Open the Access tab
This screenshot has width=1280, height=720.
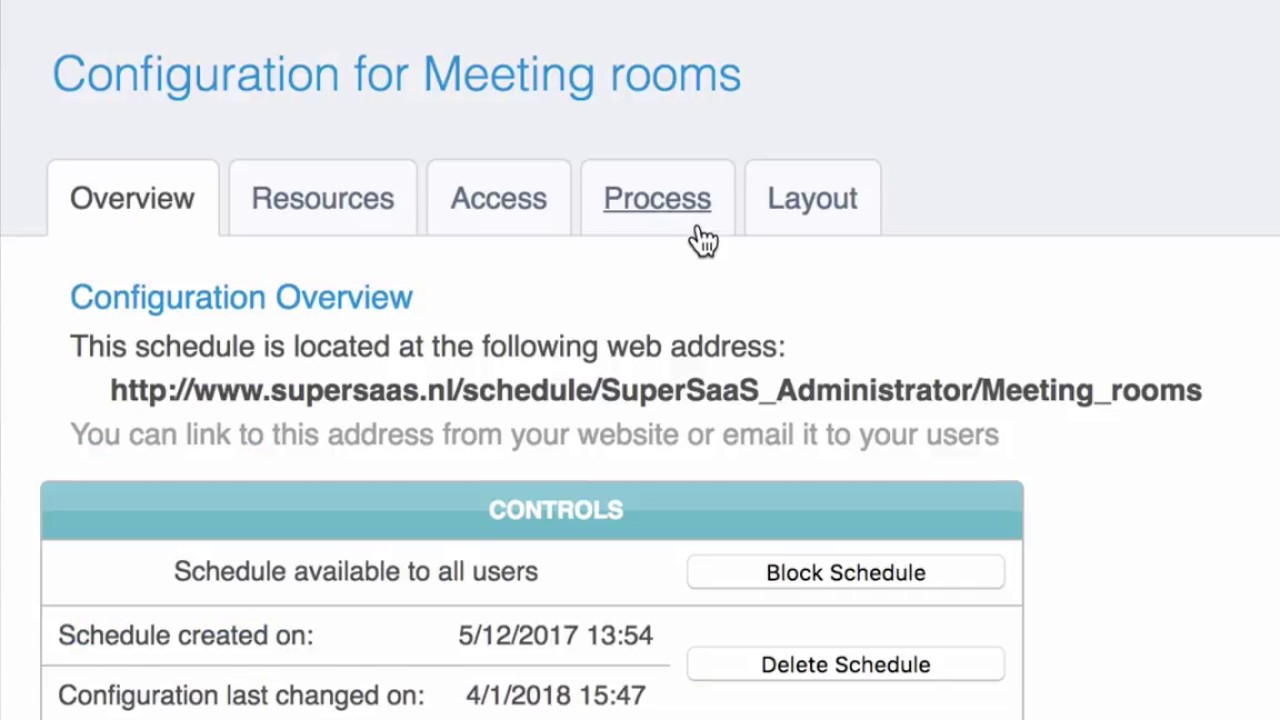coord(498,198)
